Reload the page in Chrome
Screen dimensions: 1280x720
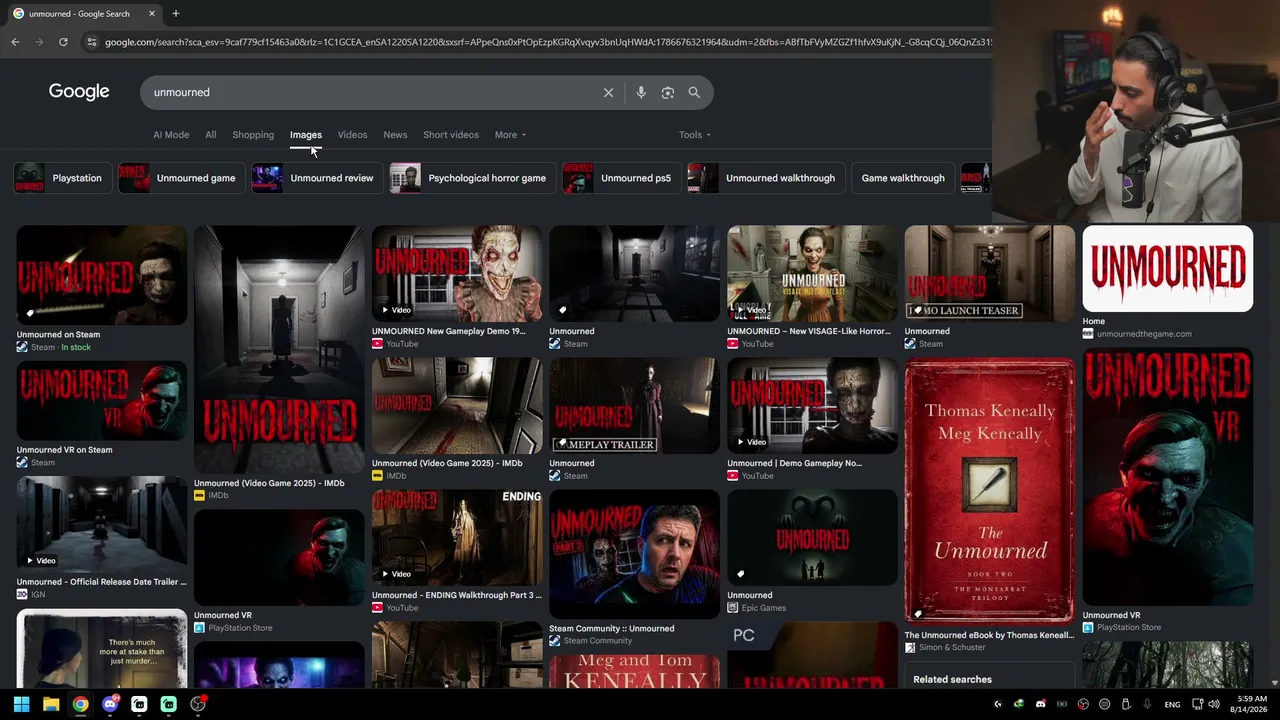(x=63, y=42)
